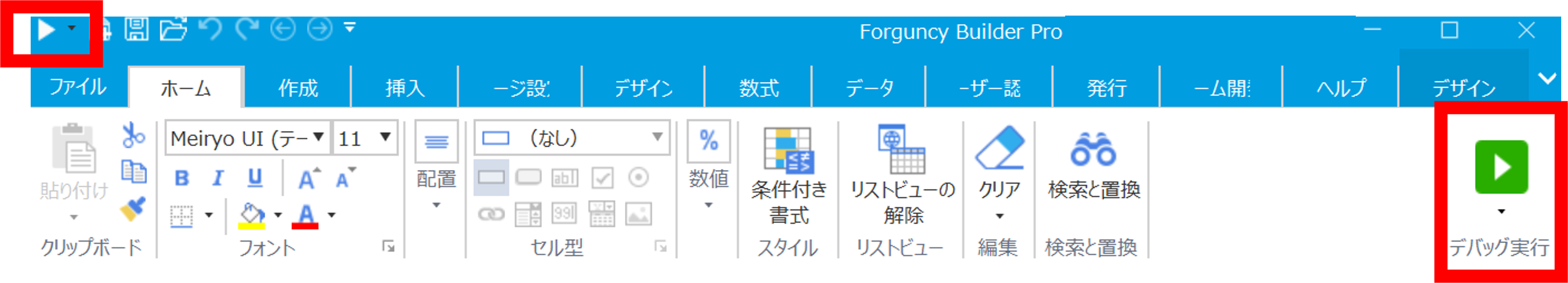Image resolution: width=1568 pixels, height=283 pixels.
Task: Open 条件付き書式 conditional formatting
Action: [789, 176]
